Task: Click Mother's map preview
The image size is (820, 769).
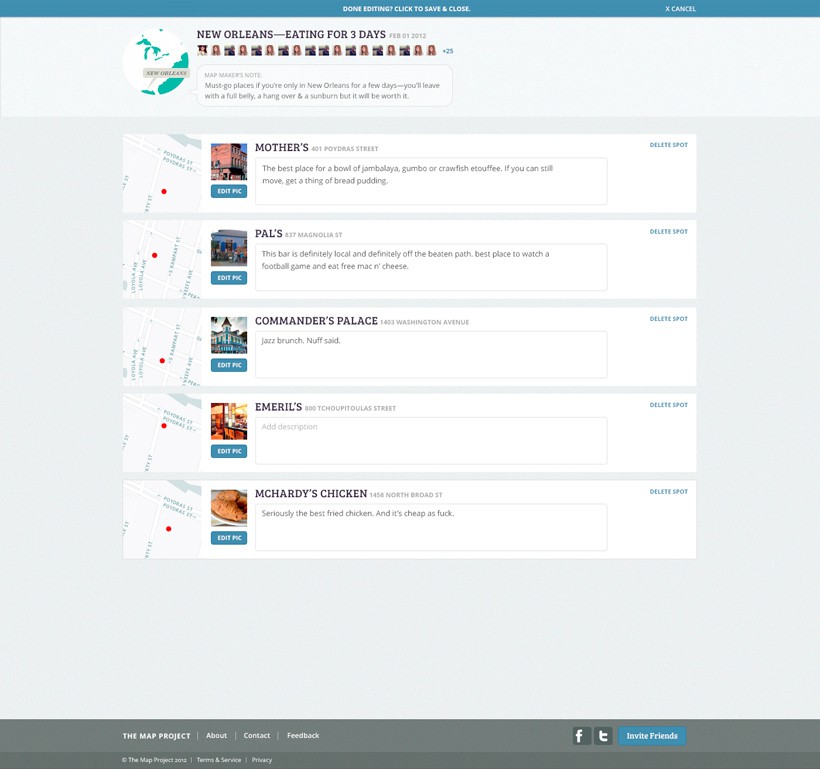Action: pyautogui.click(x=162, y=173)
